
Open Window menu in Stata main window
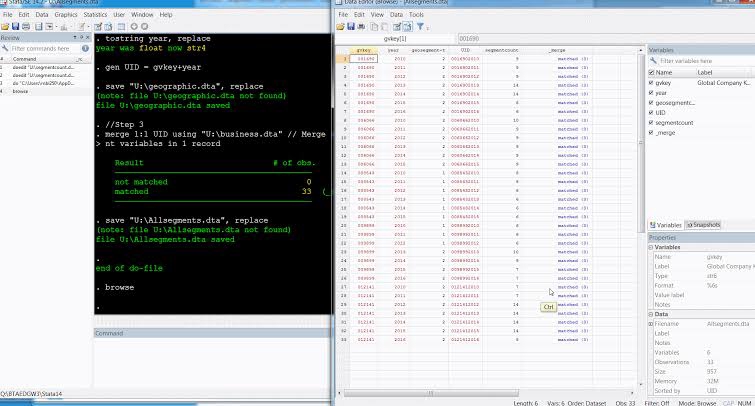tap(142, 15)
